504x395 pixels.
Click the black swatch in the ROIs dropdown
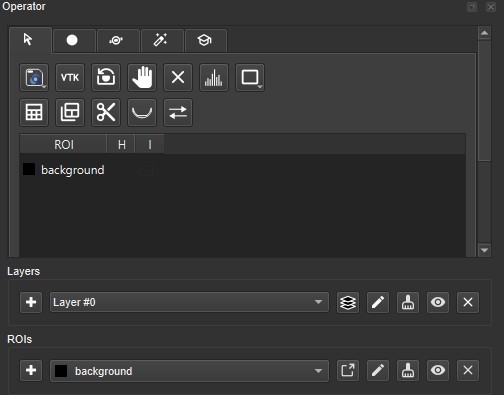click(x=61, y=371)
